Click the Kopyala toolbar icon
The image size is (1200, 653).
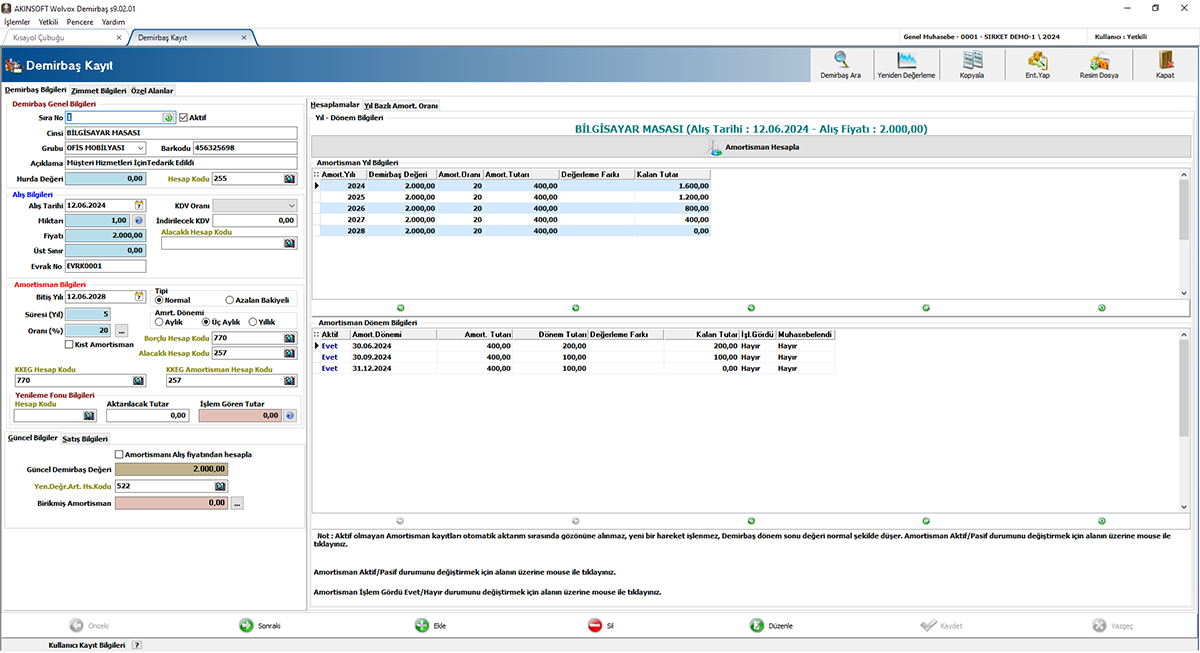click(972, 64)
